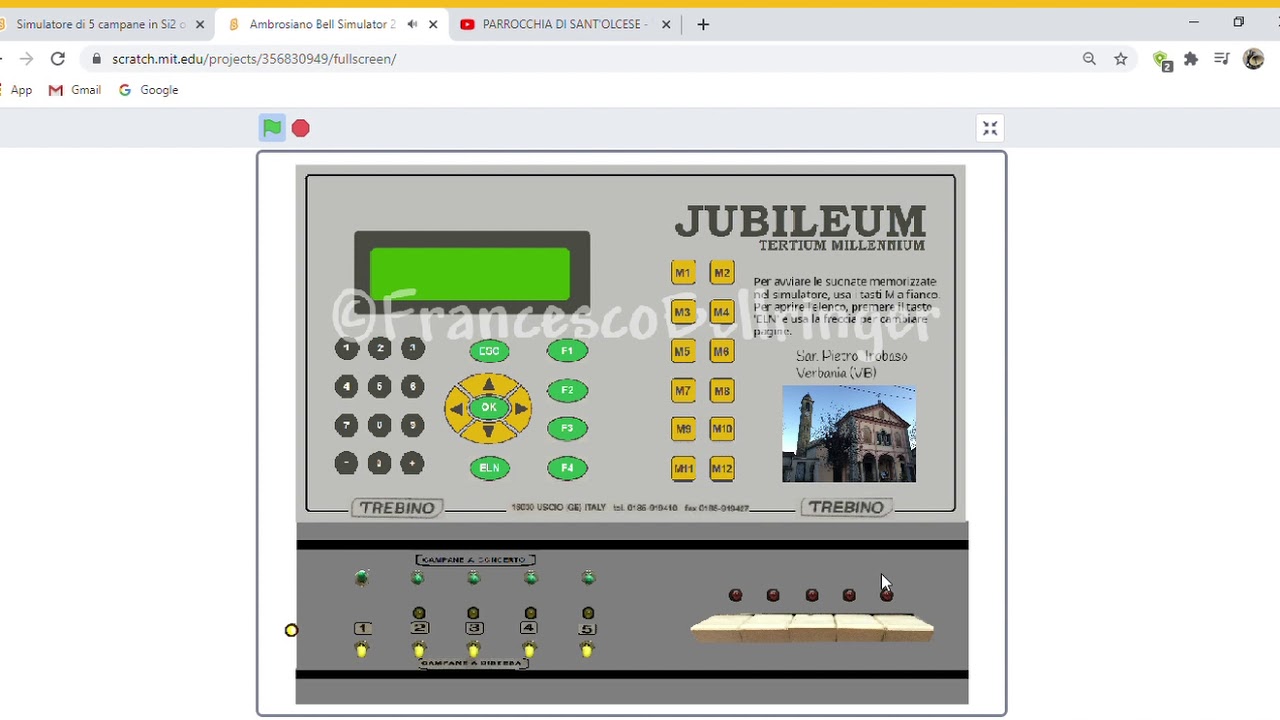Tap keypad digit 5 on the Jubileum panel

[379, 386]
